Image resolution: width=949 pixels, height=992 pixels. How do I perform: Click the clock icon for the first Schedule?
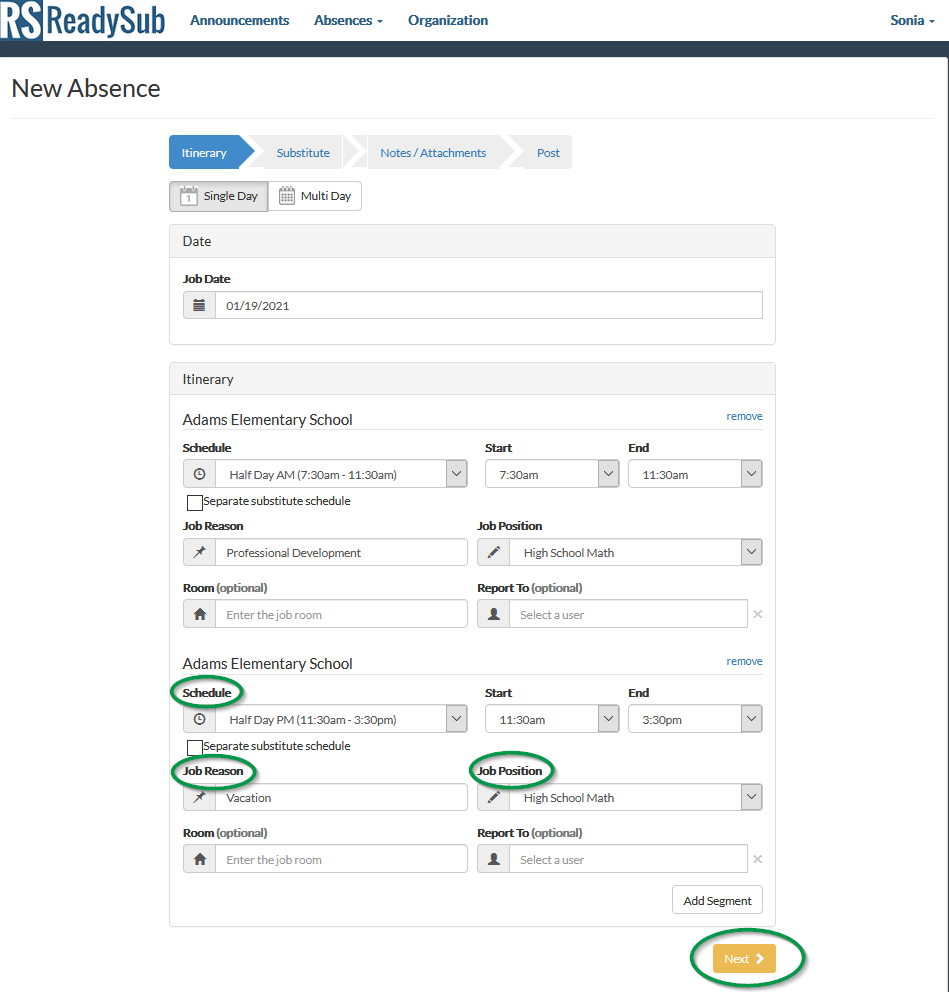coord(198,473)
